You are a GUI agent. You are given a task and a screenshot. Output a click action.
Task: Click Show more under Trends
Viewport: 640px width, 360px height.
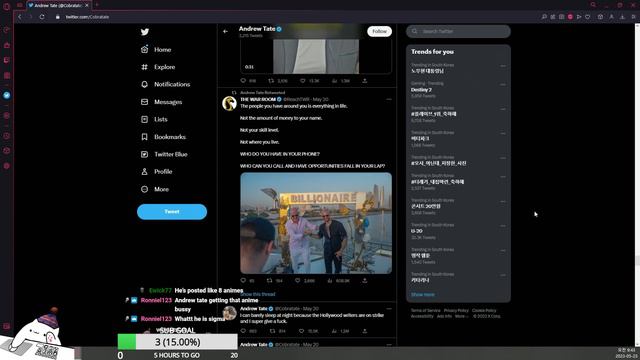tap(422, 295)
